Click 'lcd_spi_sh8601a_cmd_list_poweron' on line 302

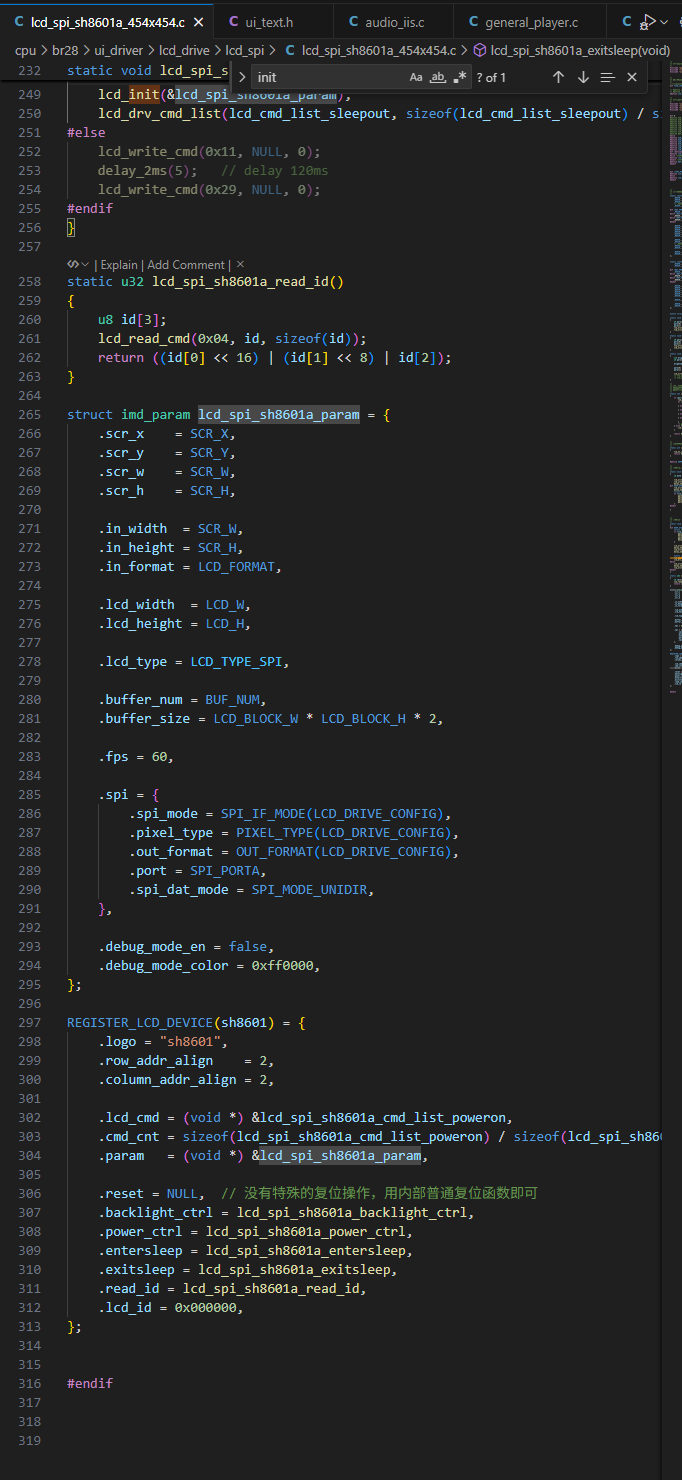coord(385,1118)
